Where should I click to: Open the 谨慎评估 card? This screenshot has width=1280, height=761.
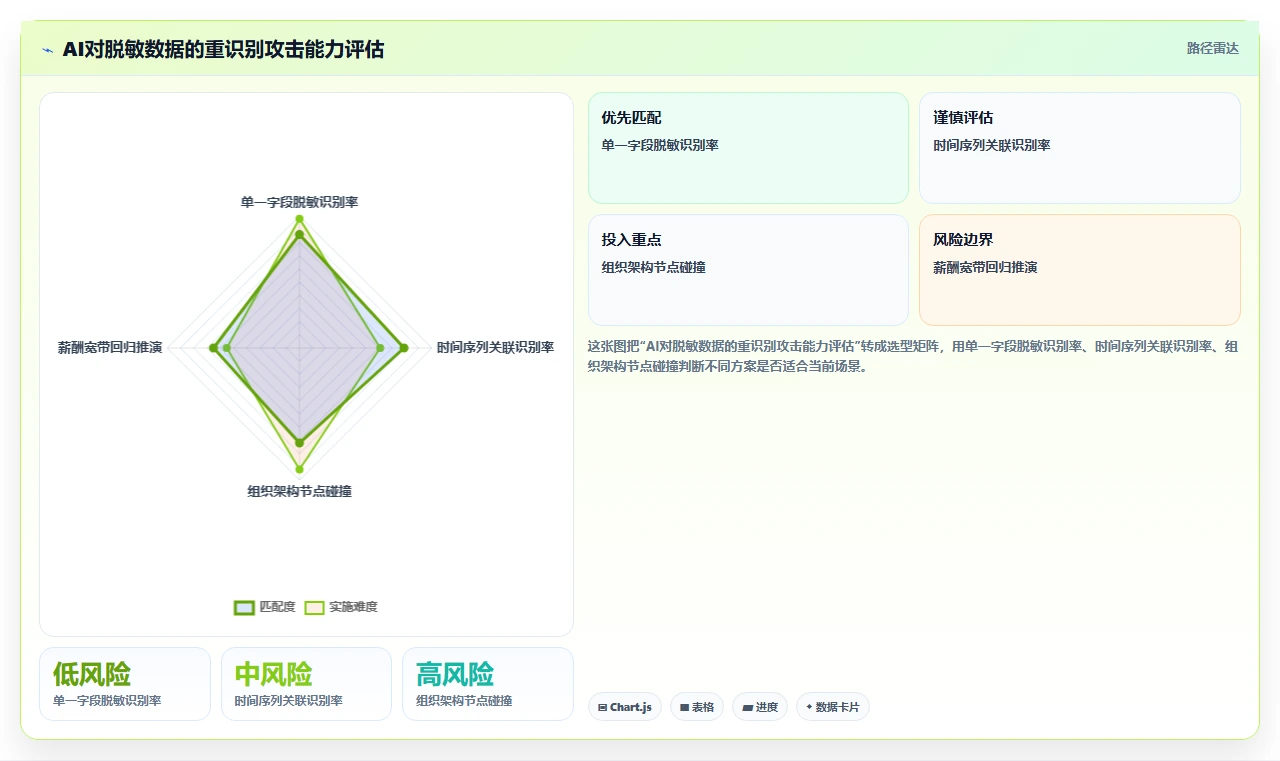[1080, 148]
